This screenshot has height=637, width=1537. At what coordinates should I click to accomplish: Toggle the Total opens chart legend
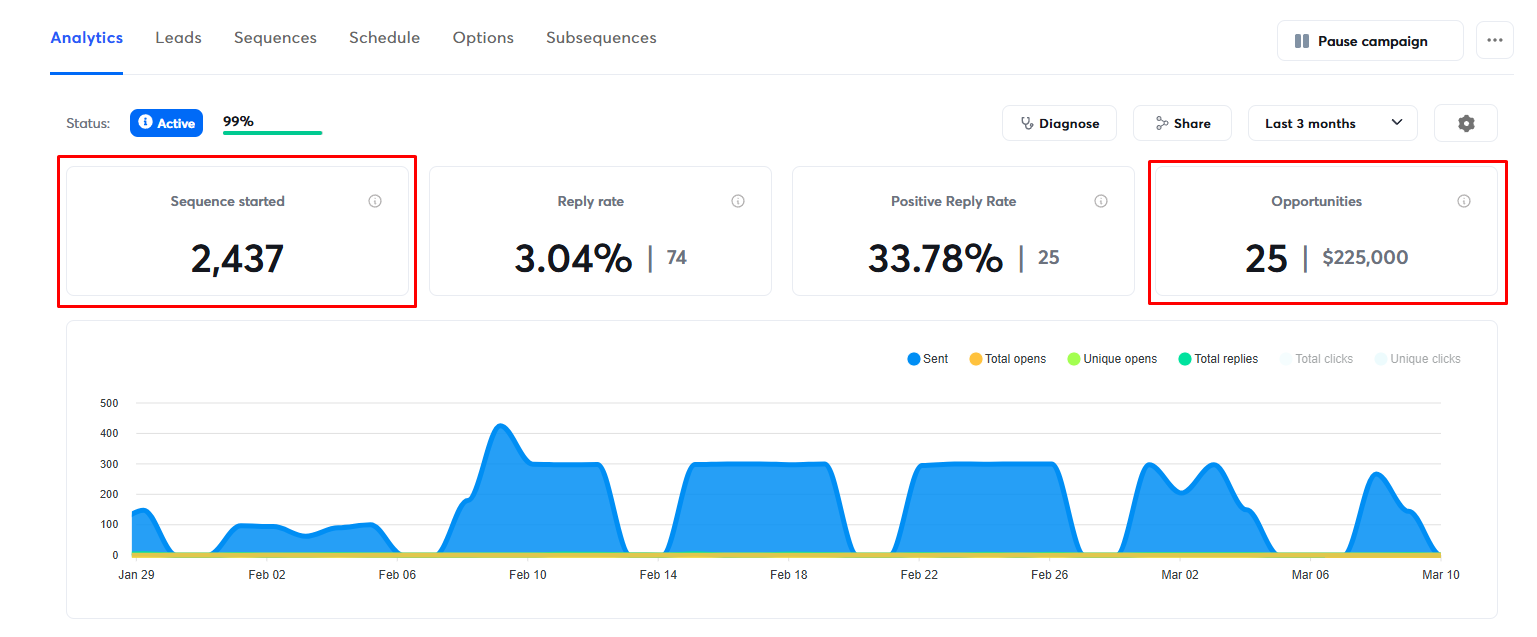point(1008,358)
